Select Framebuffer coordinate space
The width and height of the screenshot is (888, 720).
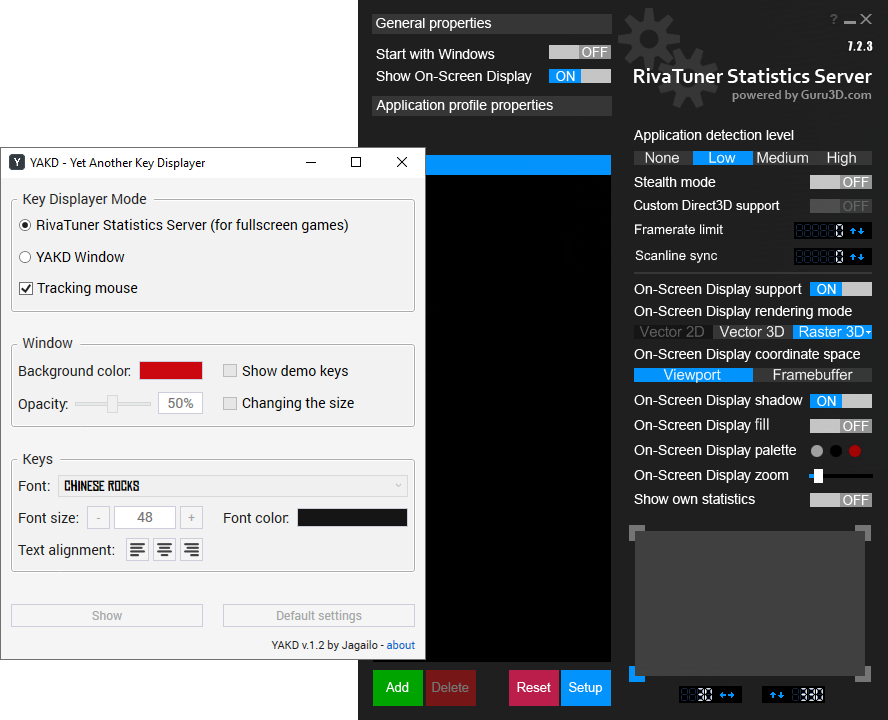(812, 375)
